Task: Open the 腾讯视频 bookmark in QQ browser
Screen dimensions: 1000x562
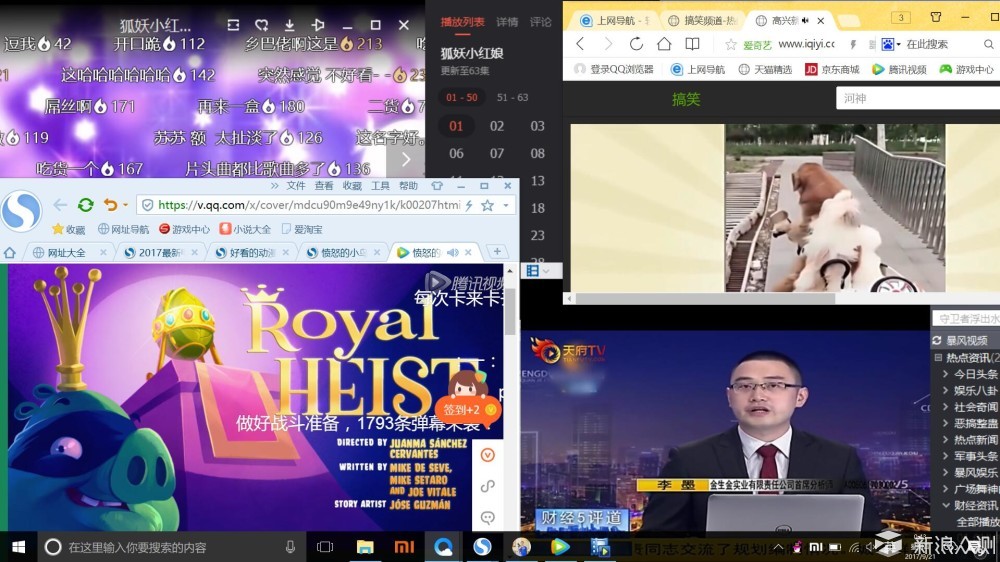Action: (899, 69)
